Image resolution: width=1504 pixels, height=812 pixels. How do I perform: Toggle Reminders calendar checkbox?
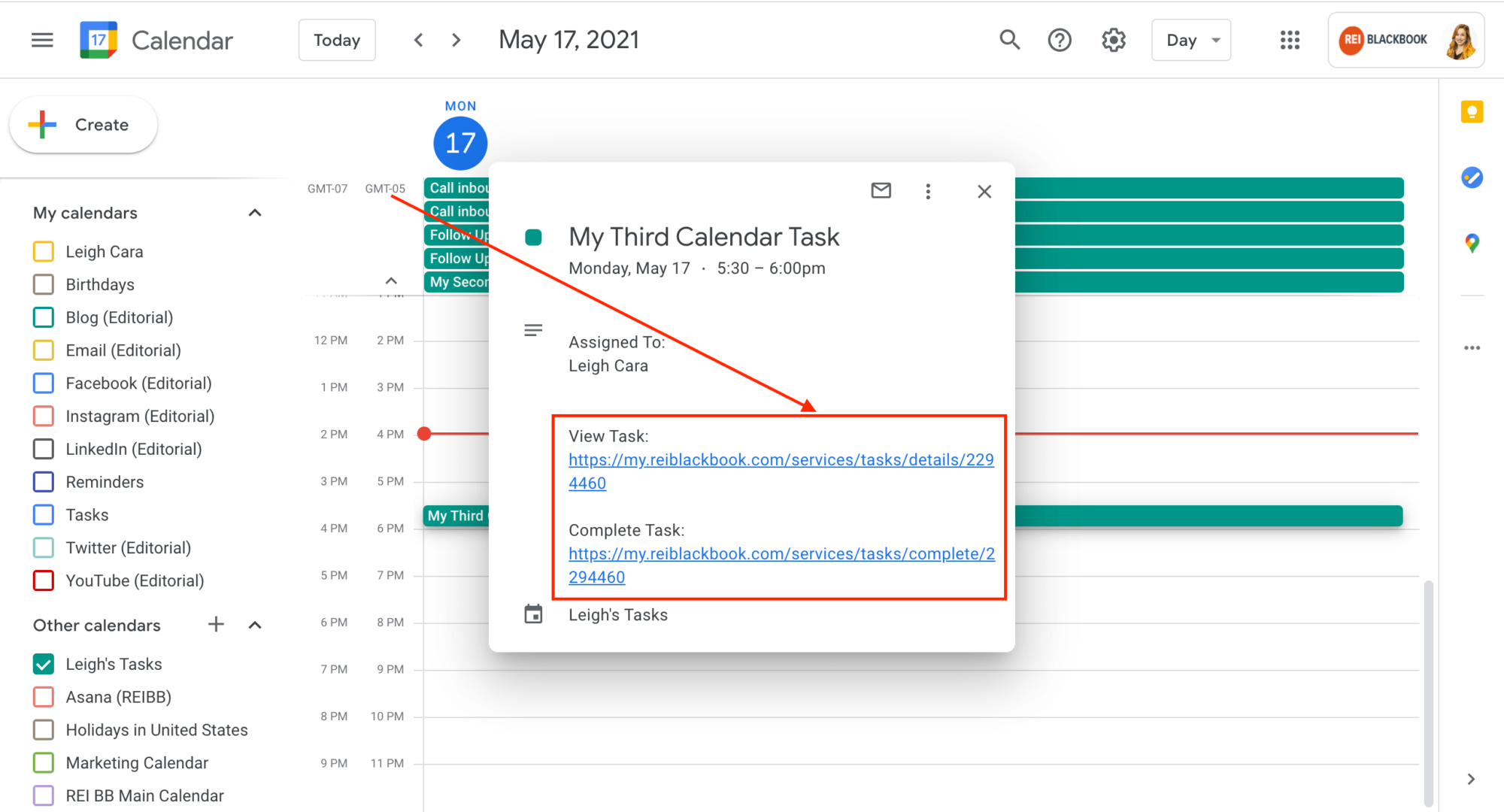point(44,482)
